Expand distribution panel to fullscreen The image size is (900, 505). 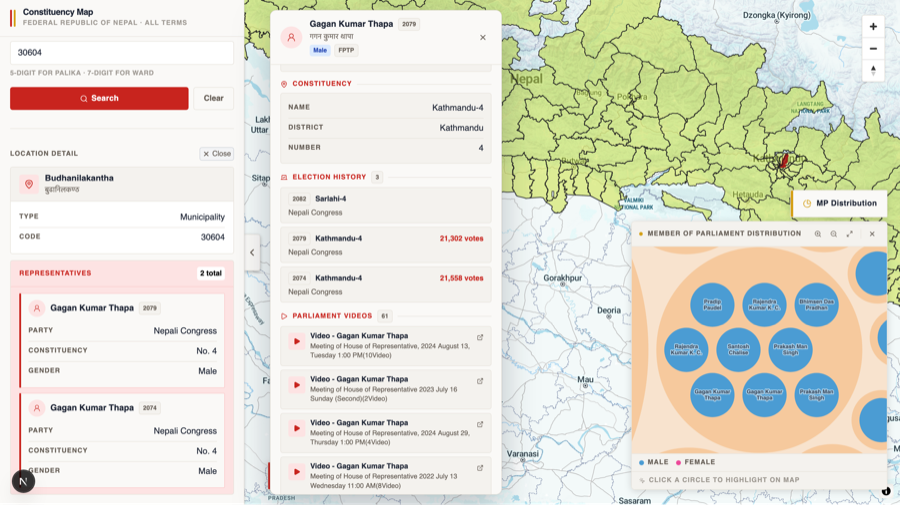pyautogui.click(x=850, y=234)
